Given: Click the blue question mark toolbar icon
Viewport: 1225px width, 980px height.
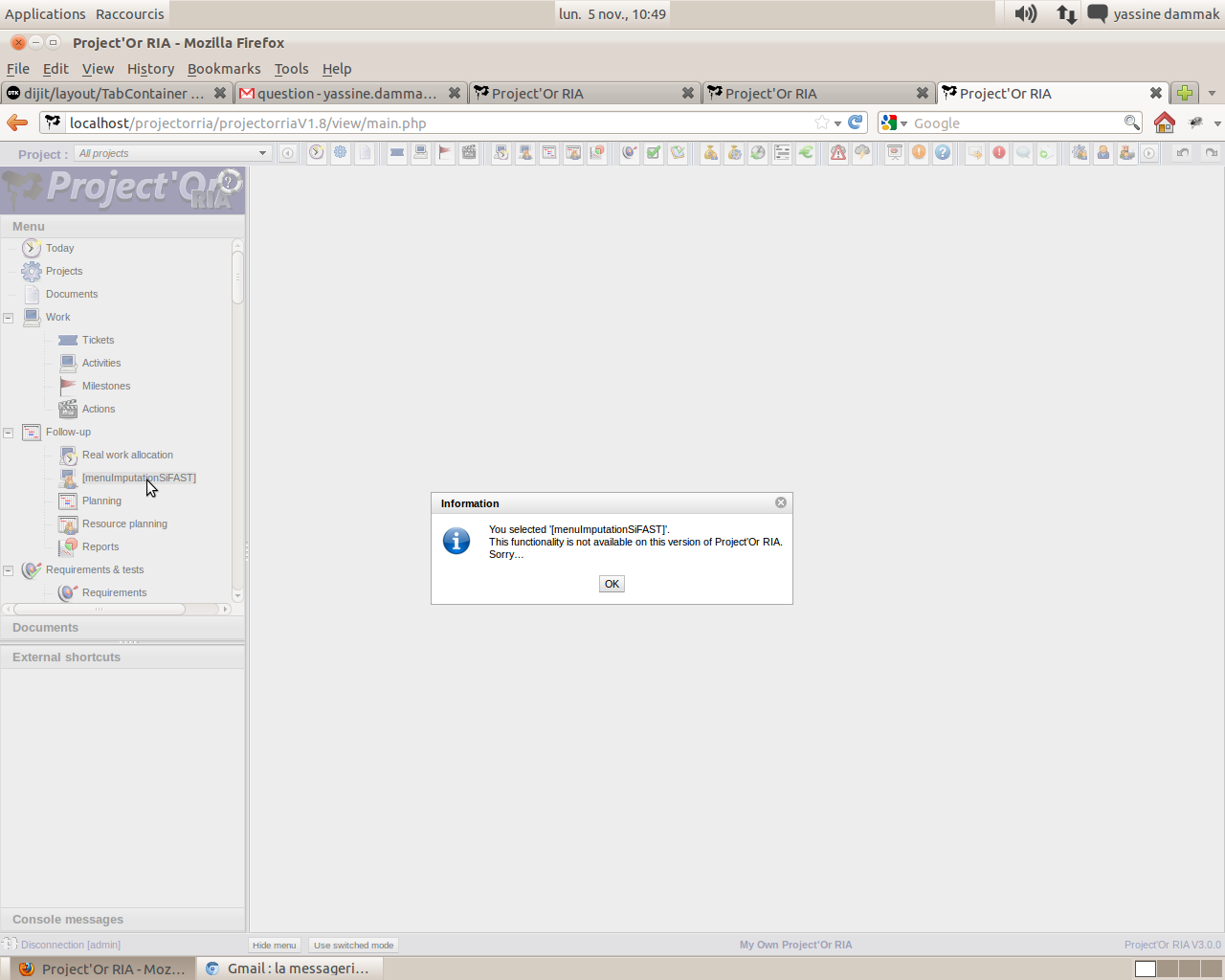Looking at the screenshot, I should point(943,153).
